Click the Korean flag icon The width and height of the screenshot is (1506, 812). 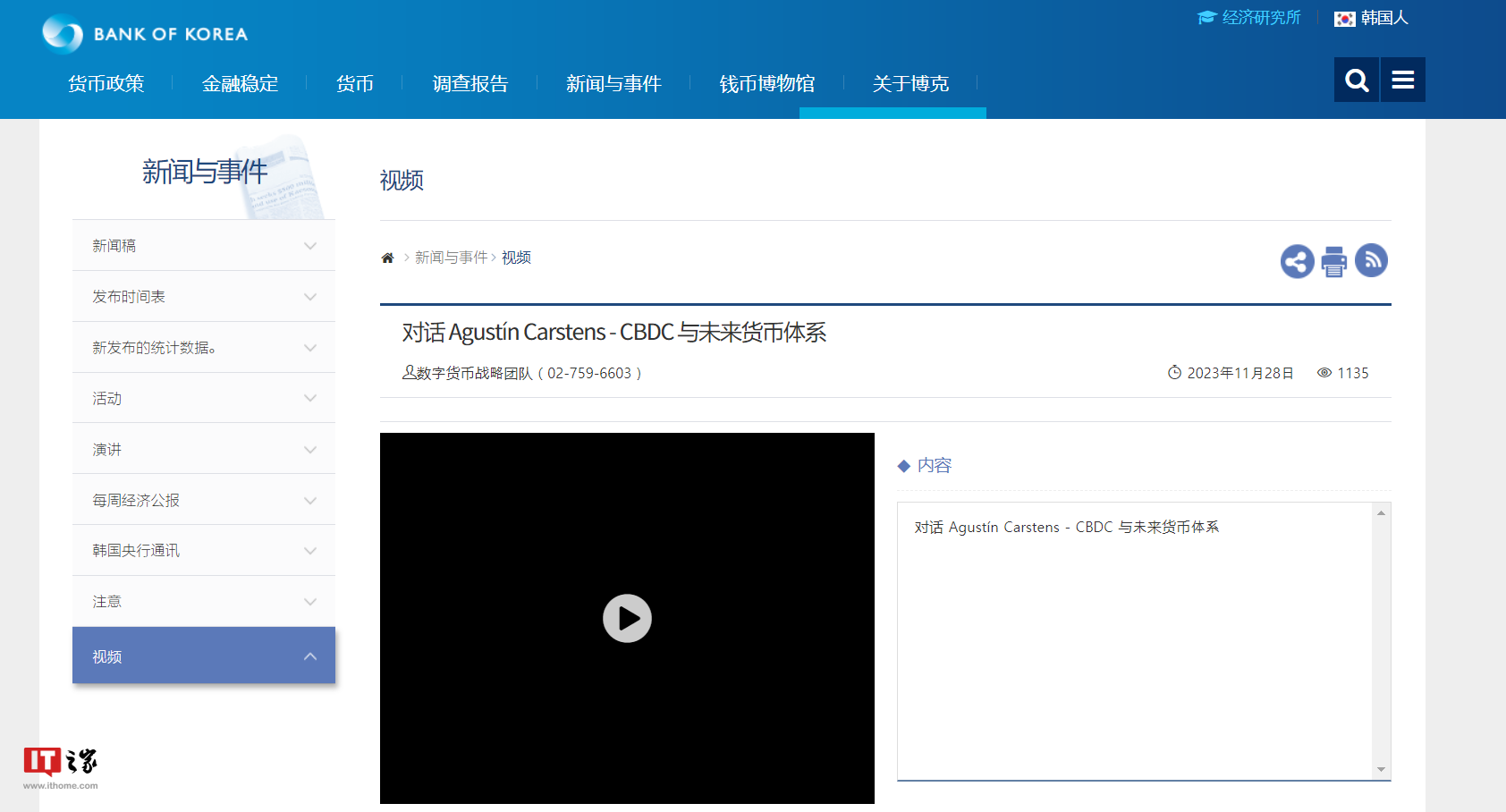coord(1344,18)
